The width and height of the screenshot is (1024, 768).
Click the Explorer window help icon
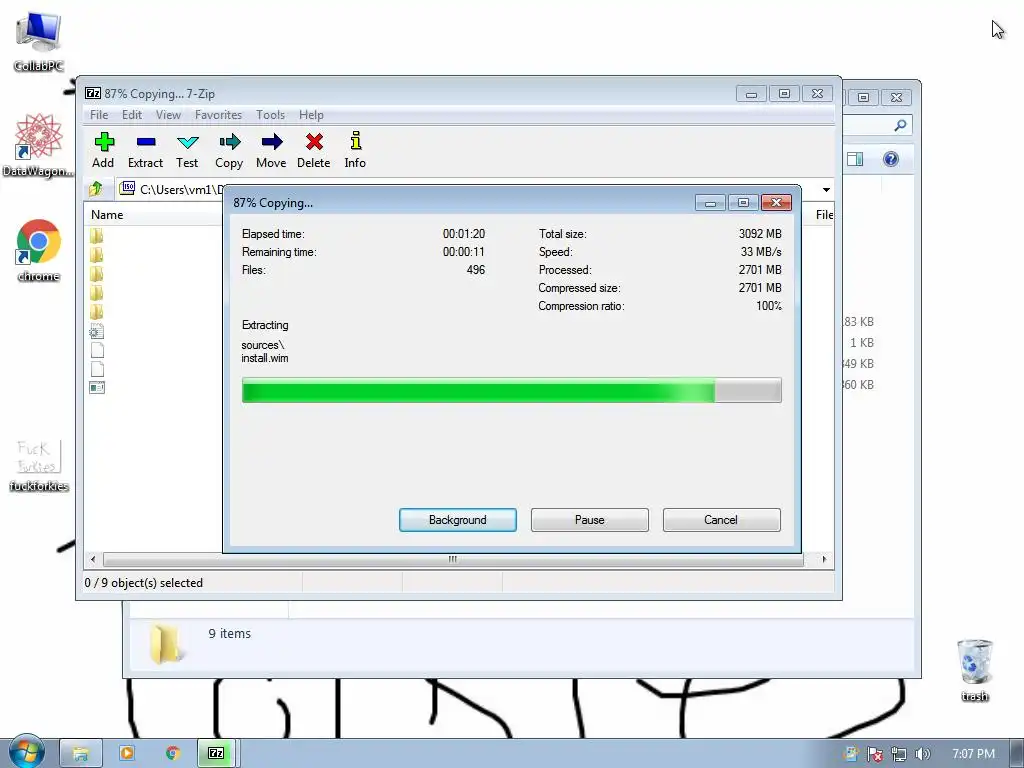[891, 159]
